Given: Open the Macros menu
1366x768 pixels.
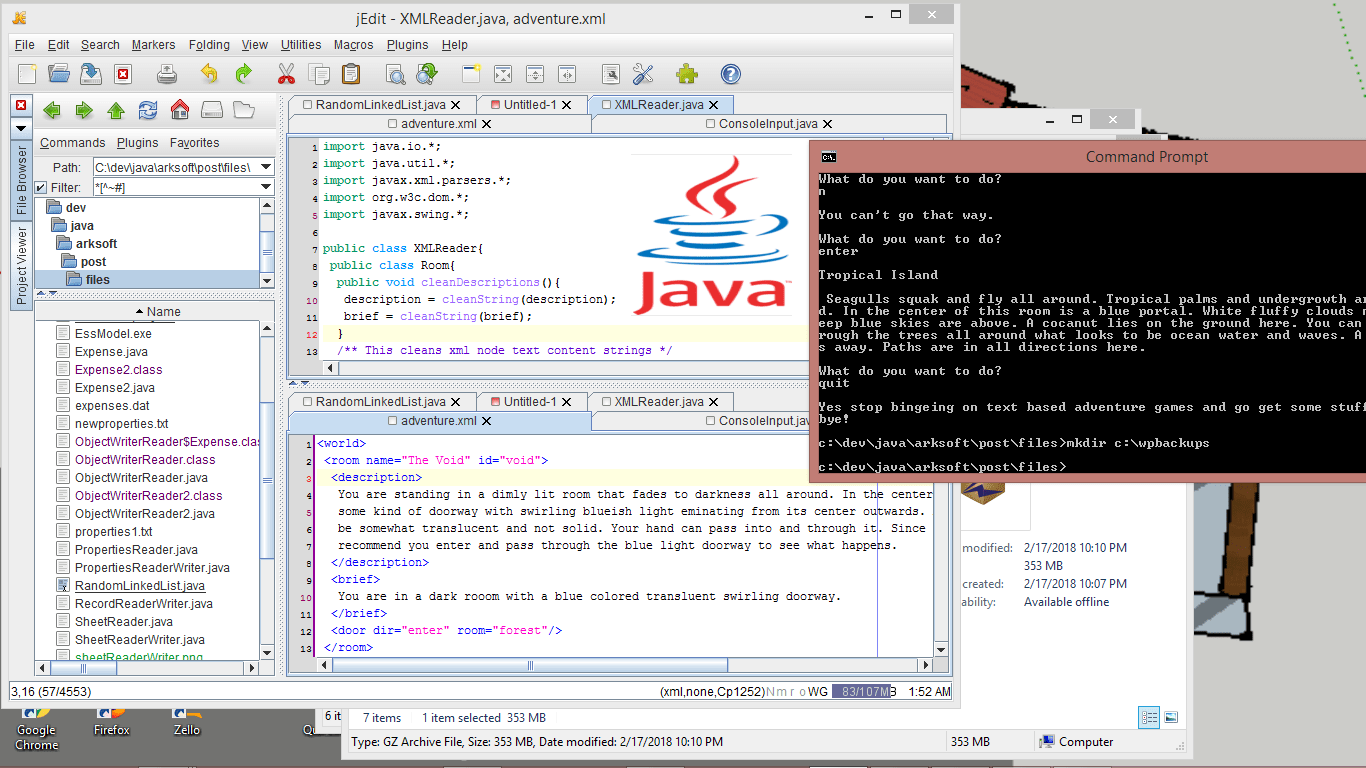Looking at the screenshot, I should pos(354,45).
